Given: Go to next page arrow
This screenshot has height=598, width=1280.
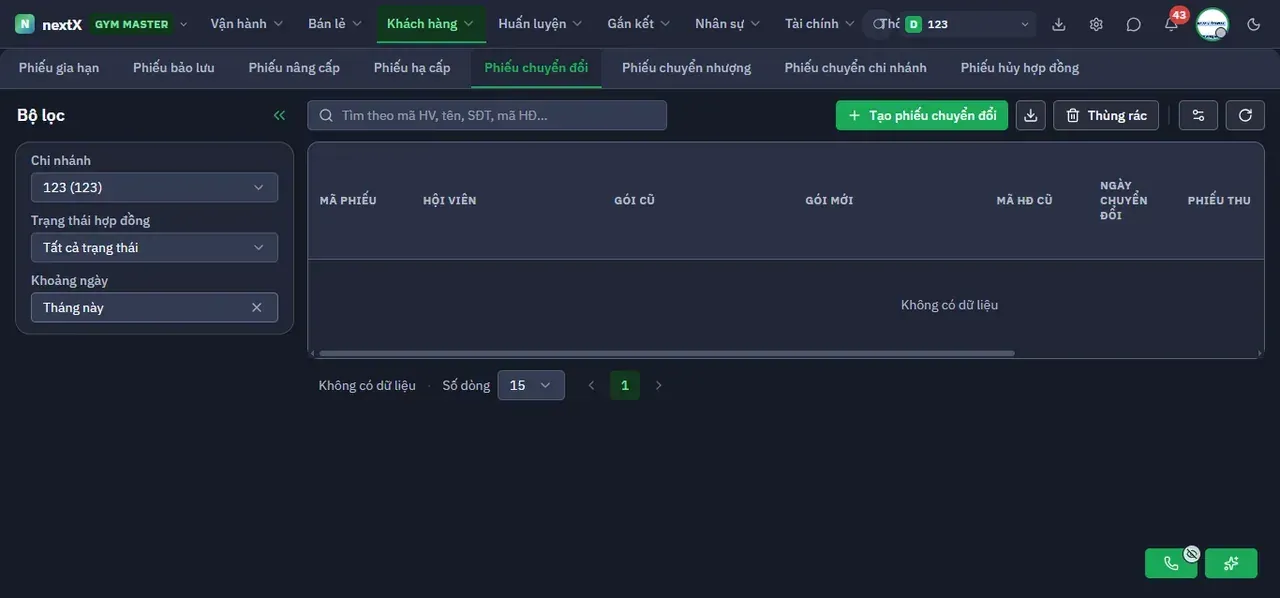Looking at the screenshot, I should click(658, 385).
